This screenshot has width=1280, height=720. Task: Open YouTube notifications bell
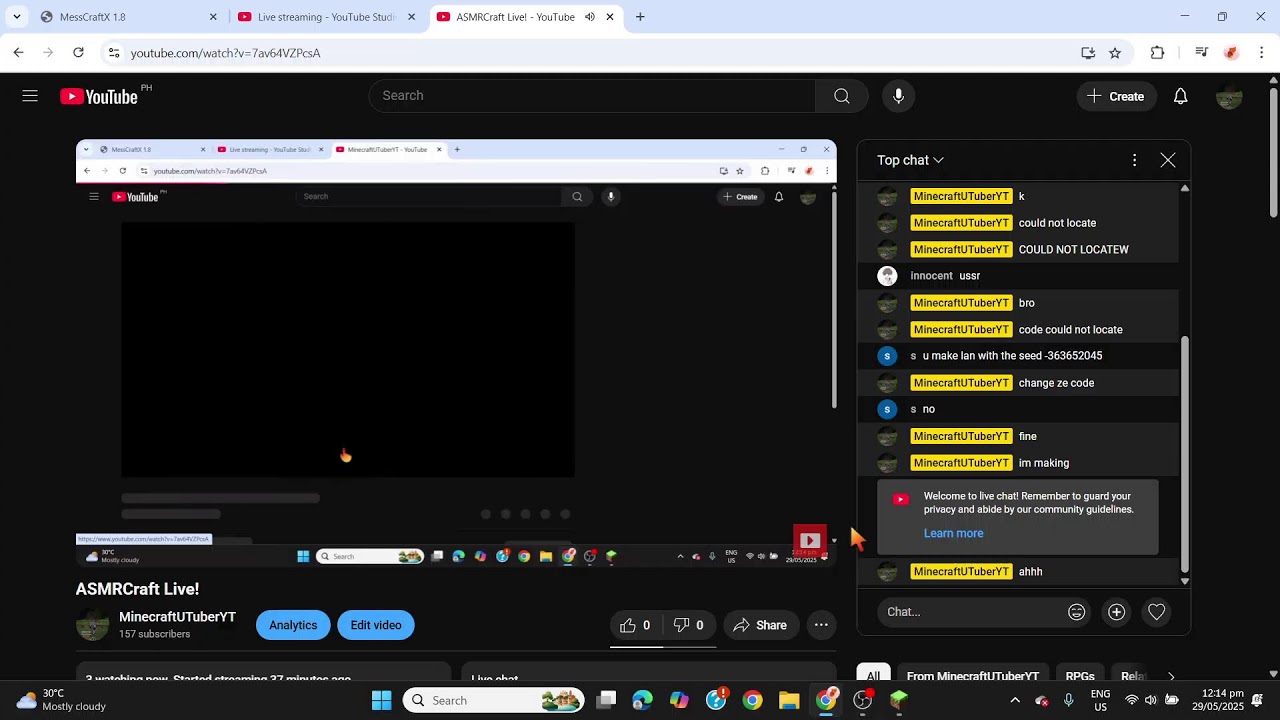1180,96
